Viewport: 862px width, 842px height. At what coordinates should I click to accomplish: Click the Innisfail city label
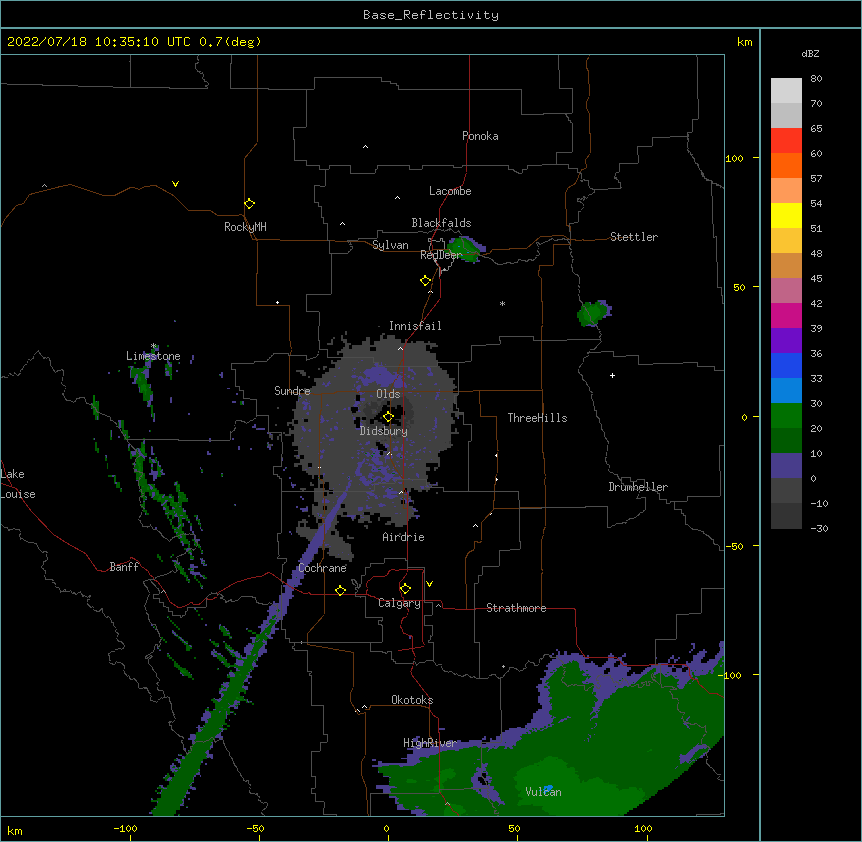coord(415,326)
